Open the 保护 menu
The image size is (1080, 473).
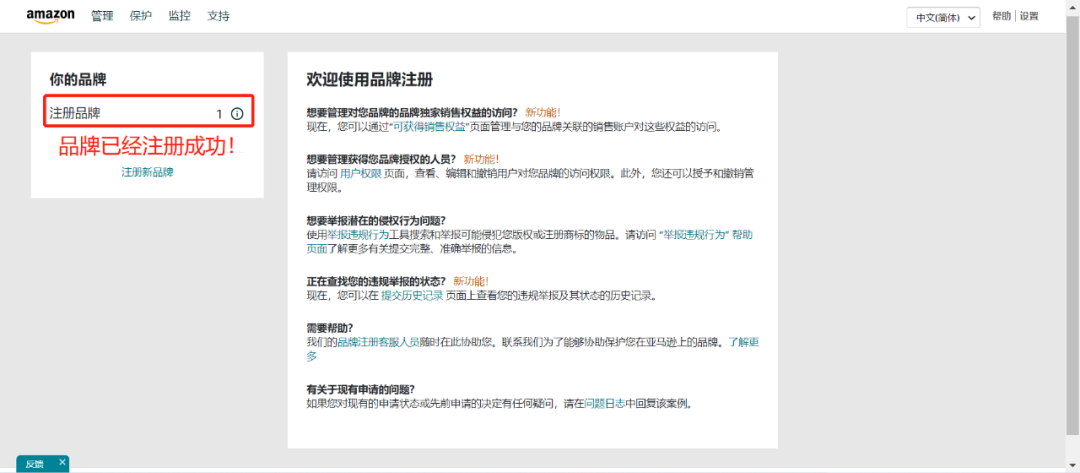(x=141, y=16)
